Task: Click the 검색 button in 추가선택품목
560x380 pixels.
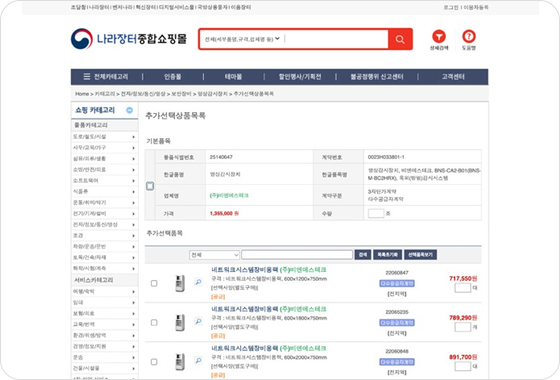Action: tap(362, 255)
